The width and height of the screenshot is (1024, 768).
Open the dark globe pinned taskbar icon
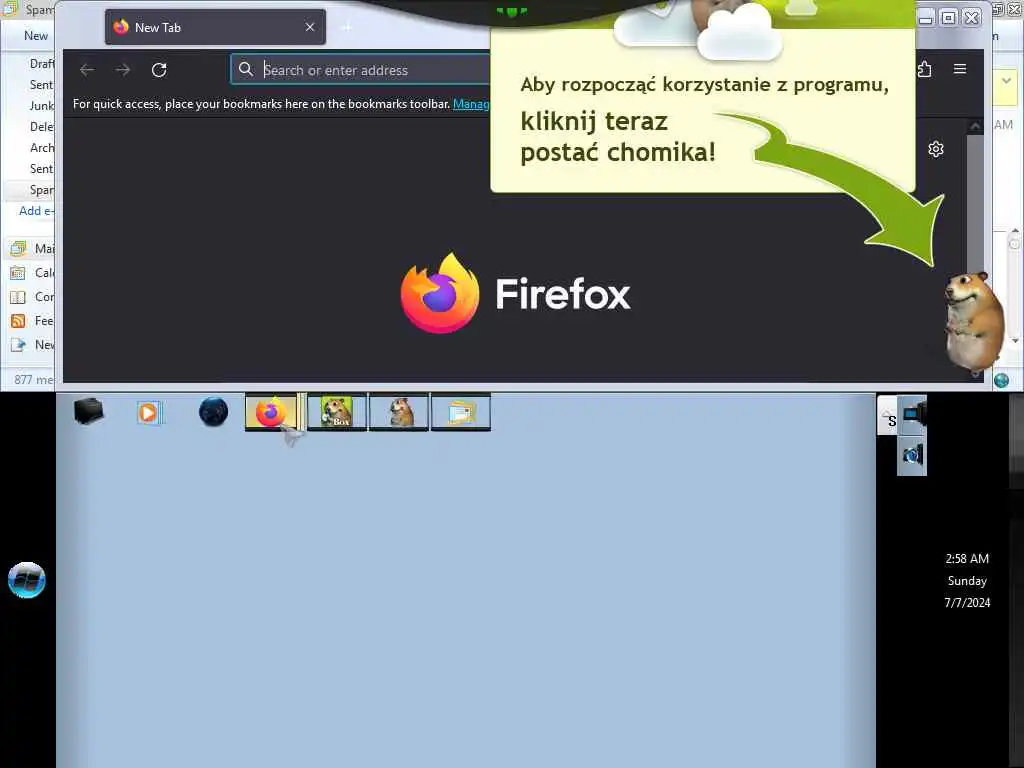click(213, 412)
